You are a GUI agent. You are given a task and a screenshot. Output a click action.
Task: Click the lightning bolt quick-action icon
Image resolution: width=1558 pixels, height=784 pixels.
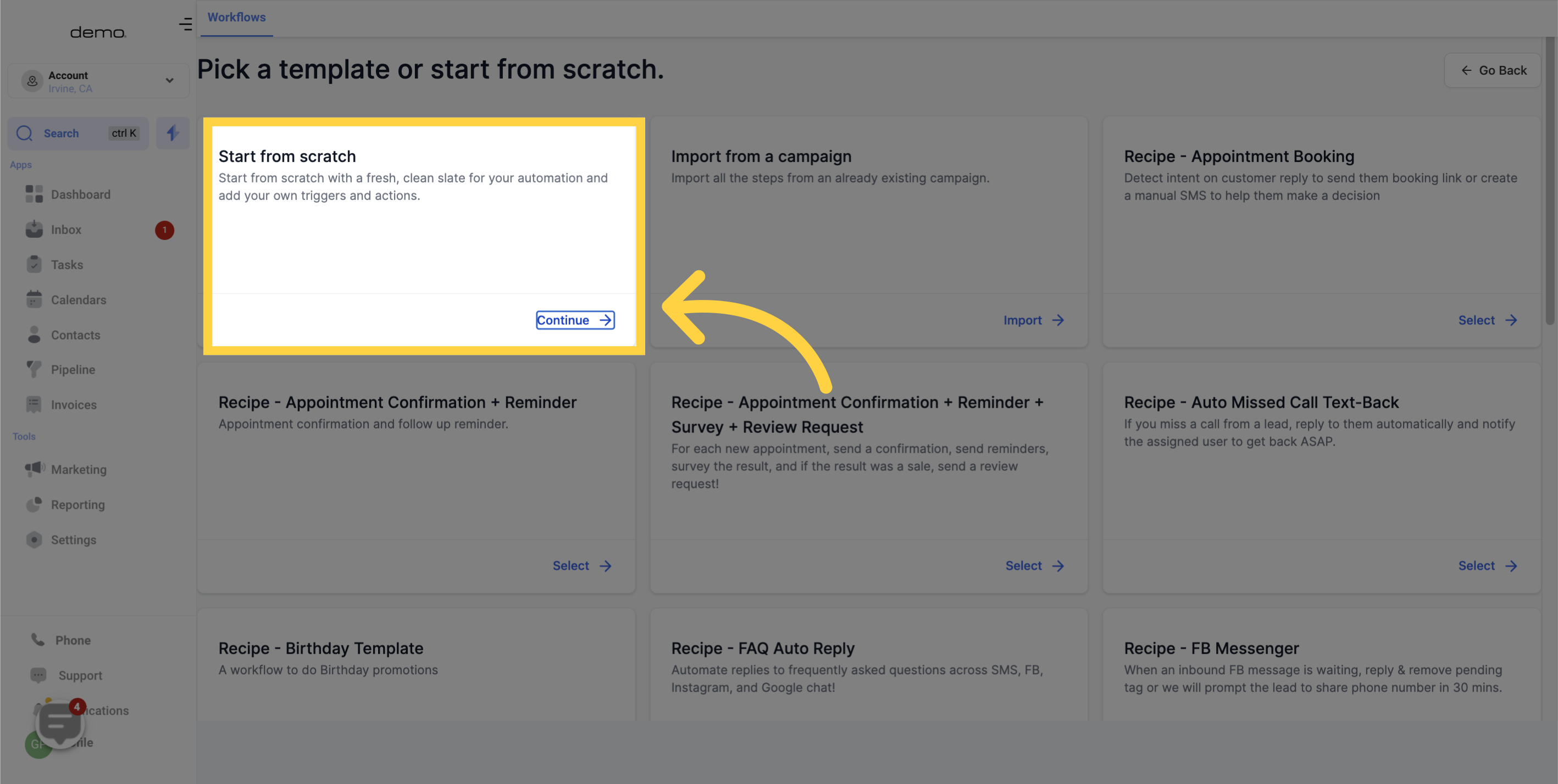pos(171,133)
